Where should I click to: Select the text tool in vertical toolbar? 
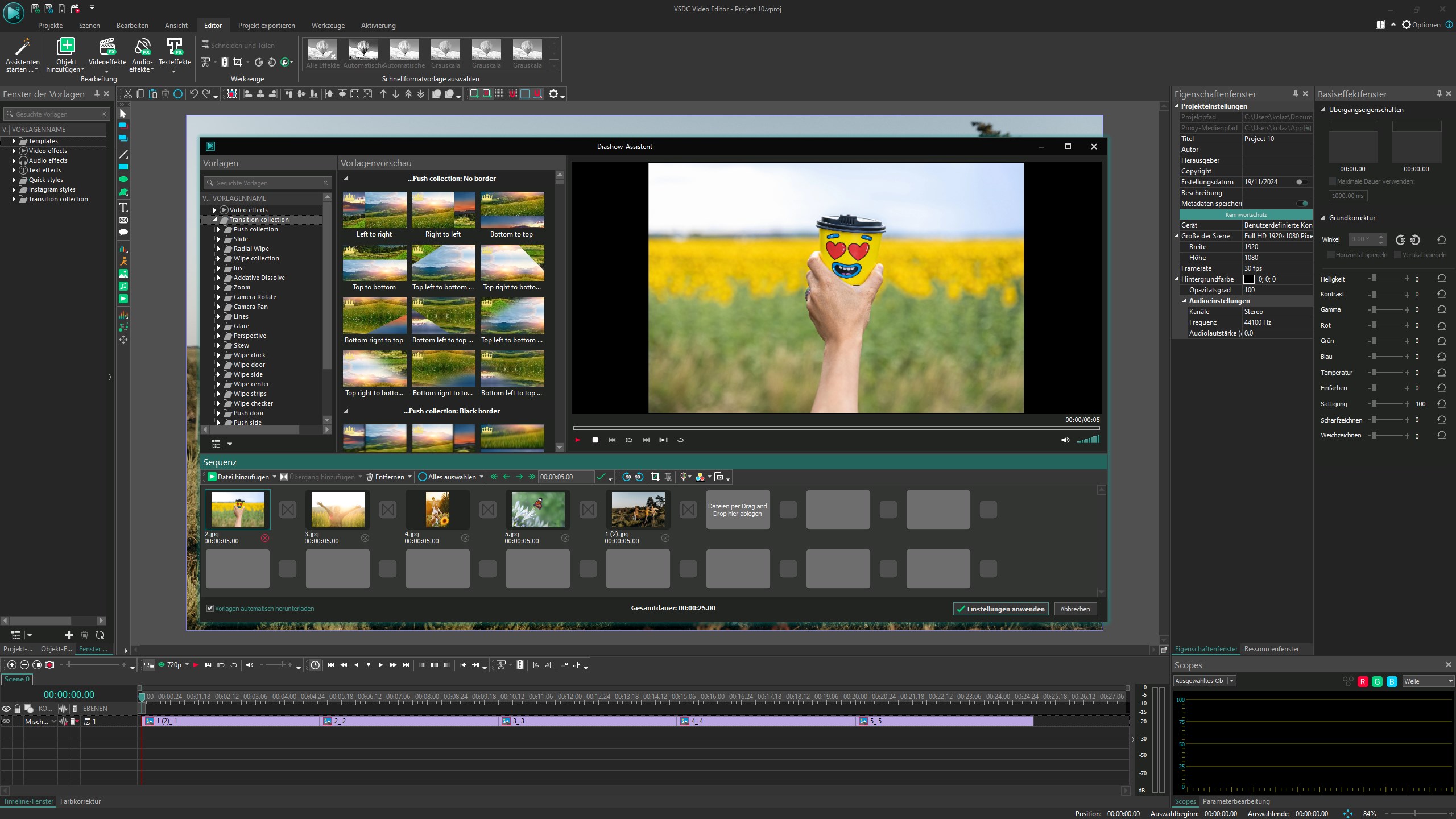coord(123,208)
